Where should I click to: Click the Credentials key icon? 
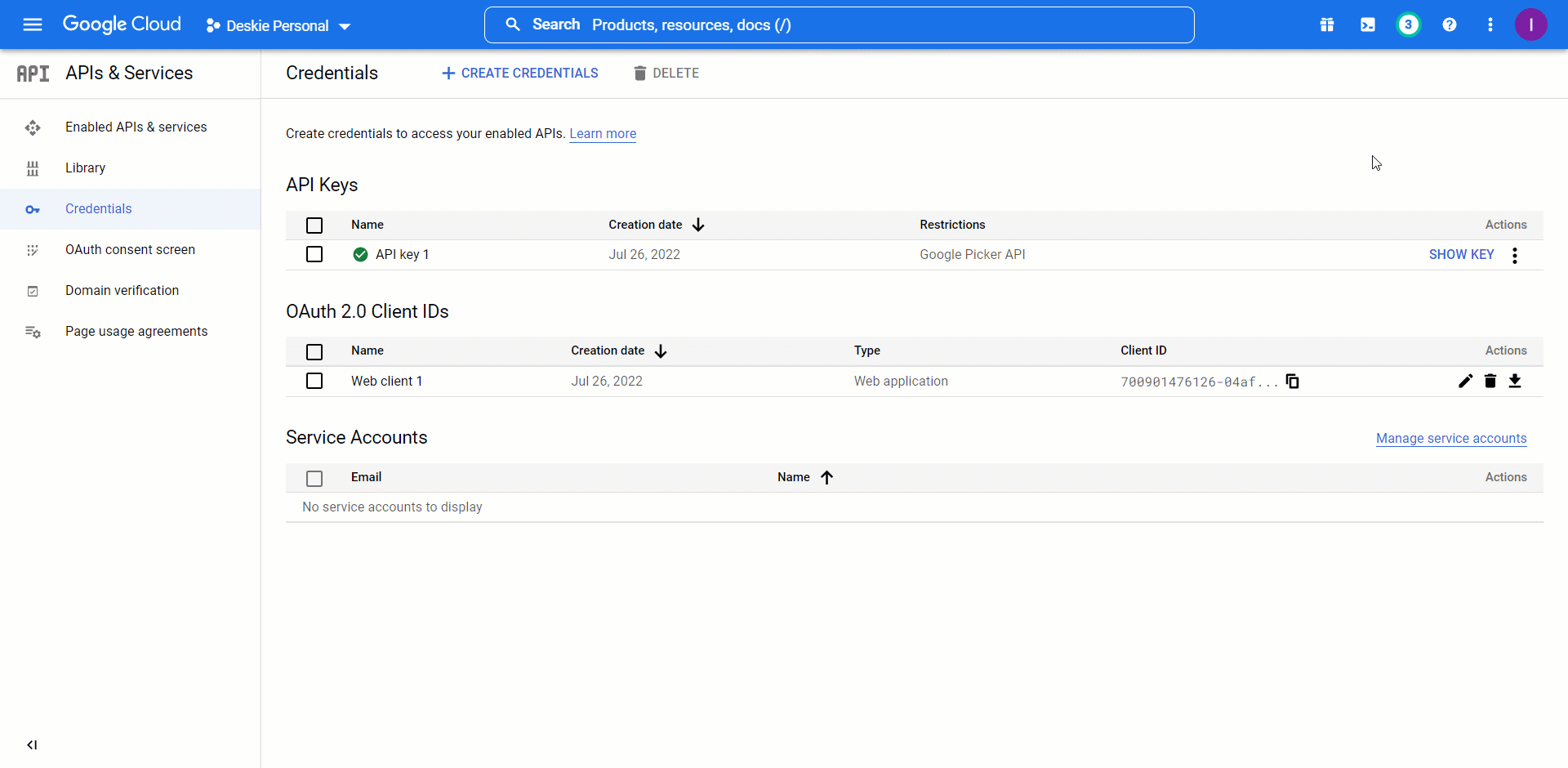coord(33,210)
